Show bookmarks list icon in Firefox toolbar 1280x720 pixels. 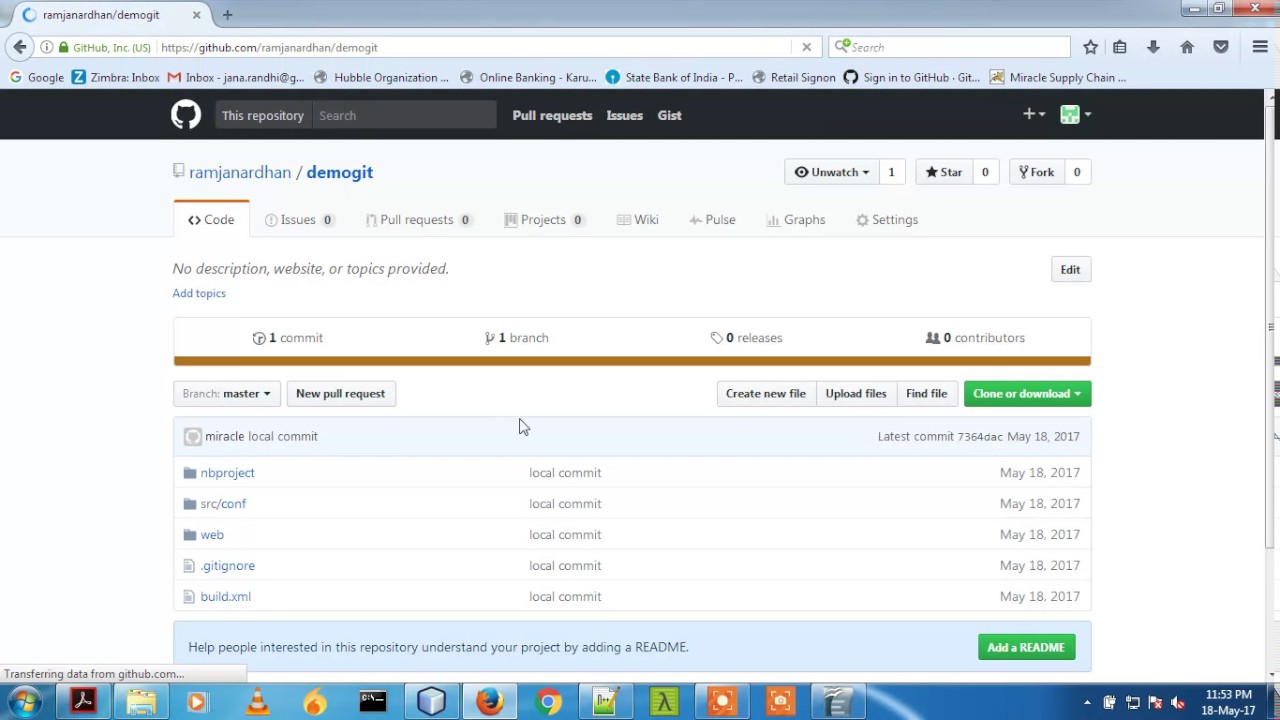(x=1120, y=47)
